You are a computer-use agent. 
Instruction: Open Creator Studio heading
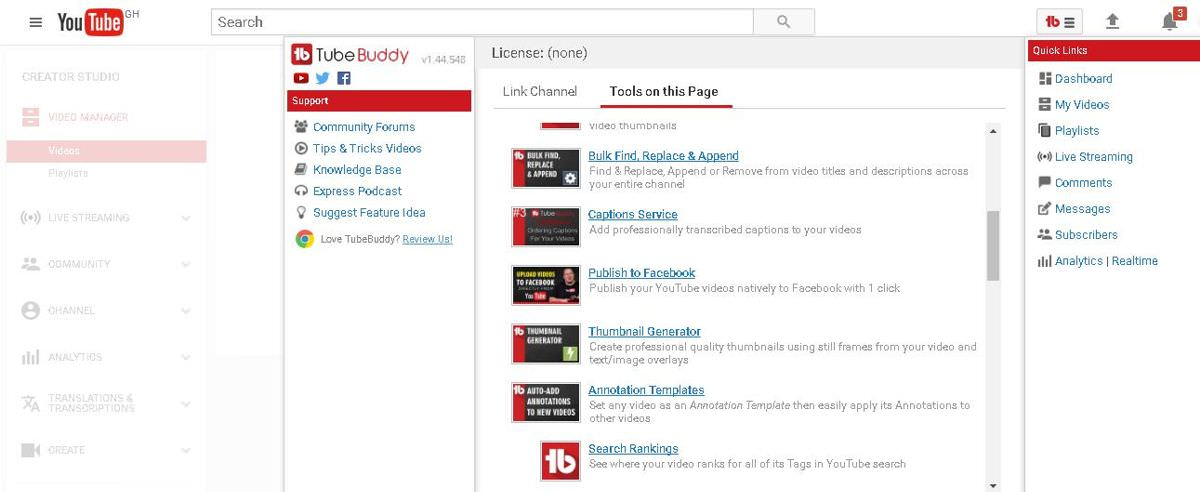[x=70, y=77]
